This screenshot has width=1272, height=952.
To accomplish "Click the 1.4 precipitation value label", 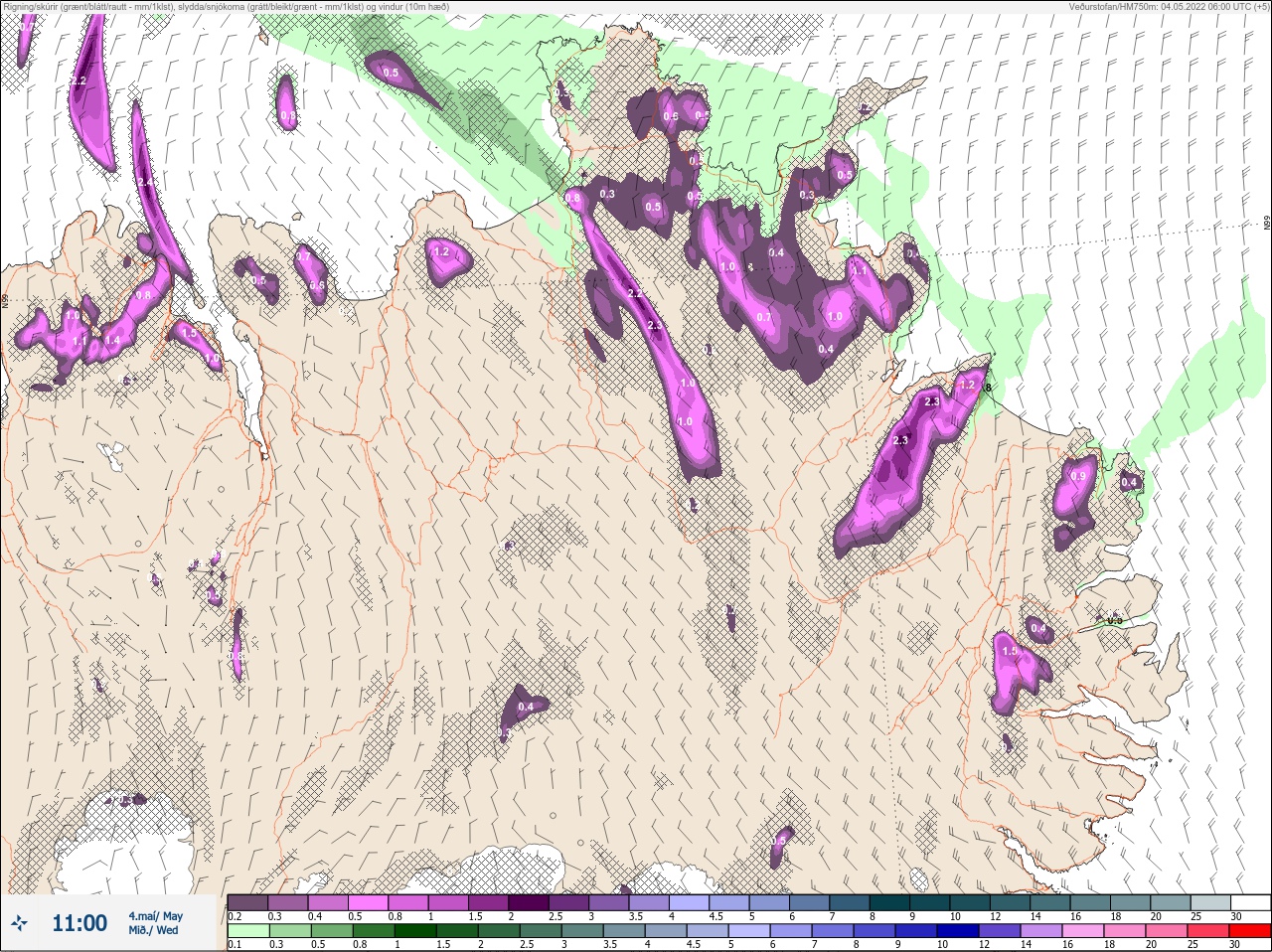I will pos(112,340).
